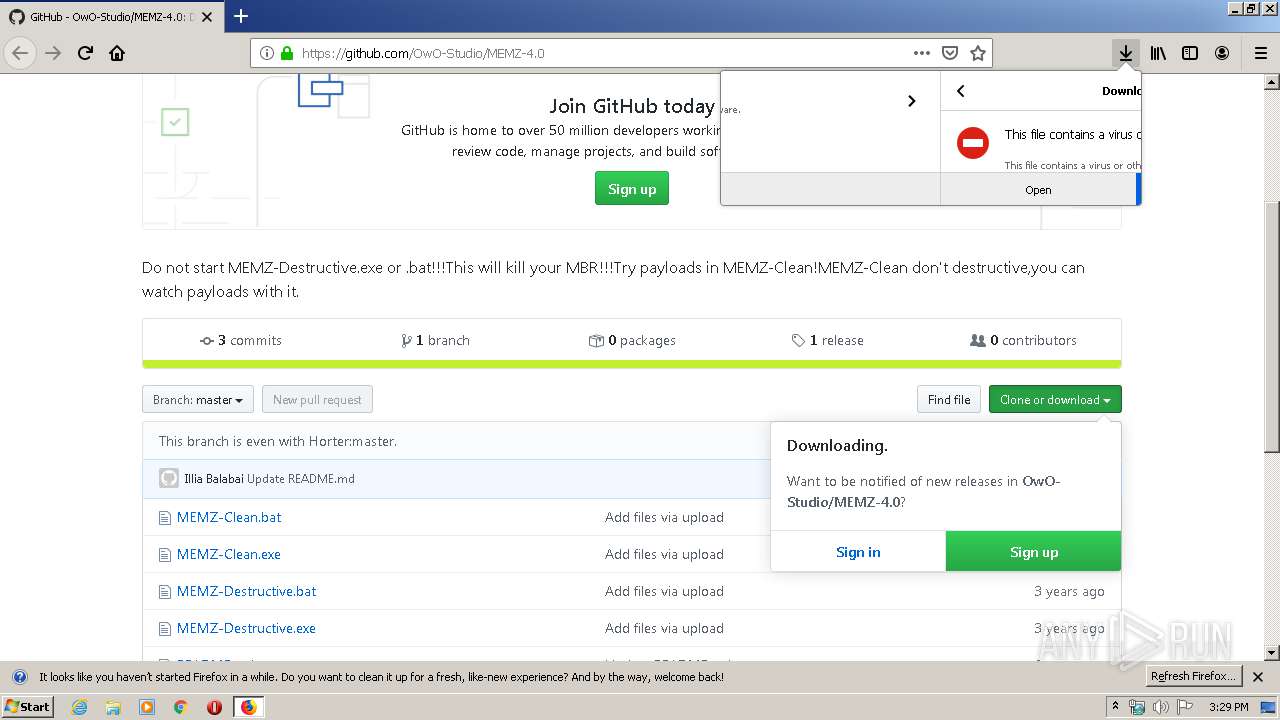Click Sign up in Downloading popup
This screenshot has width=1280, height=720.
[x=1034, y=552]
